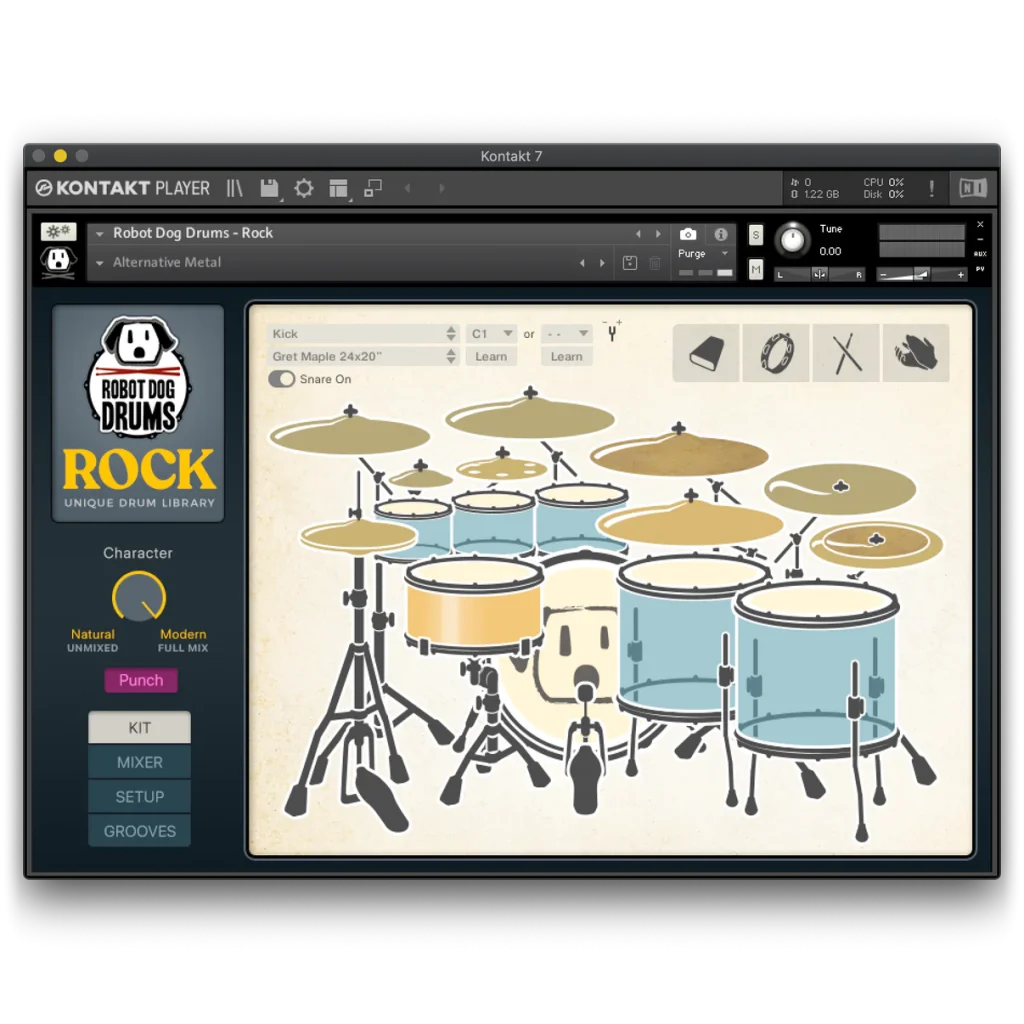Switch to the MIXER tab
Viewport: 1024px width, 1024px height.
(x=140, y=762)
